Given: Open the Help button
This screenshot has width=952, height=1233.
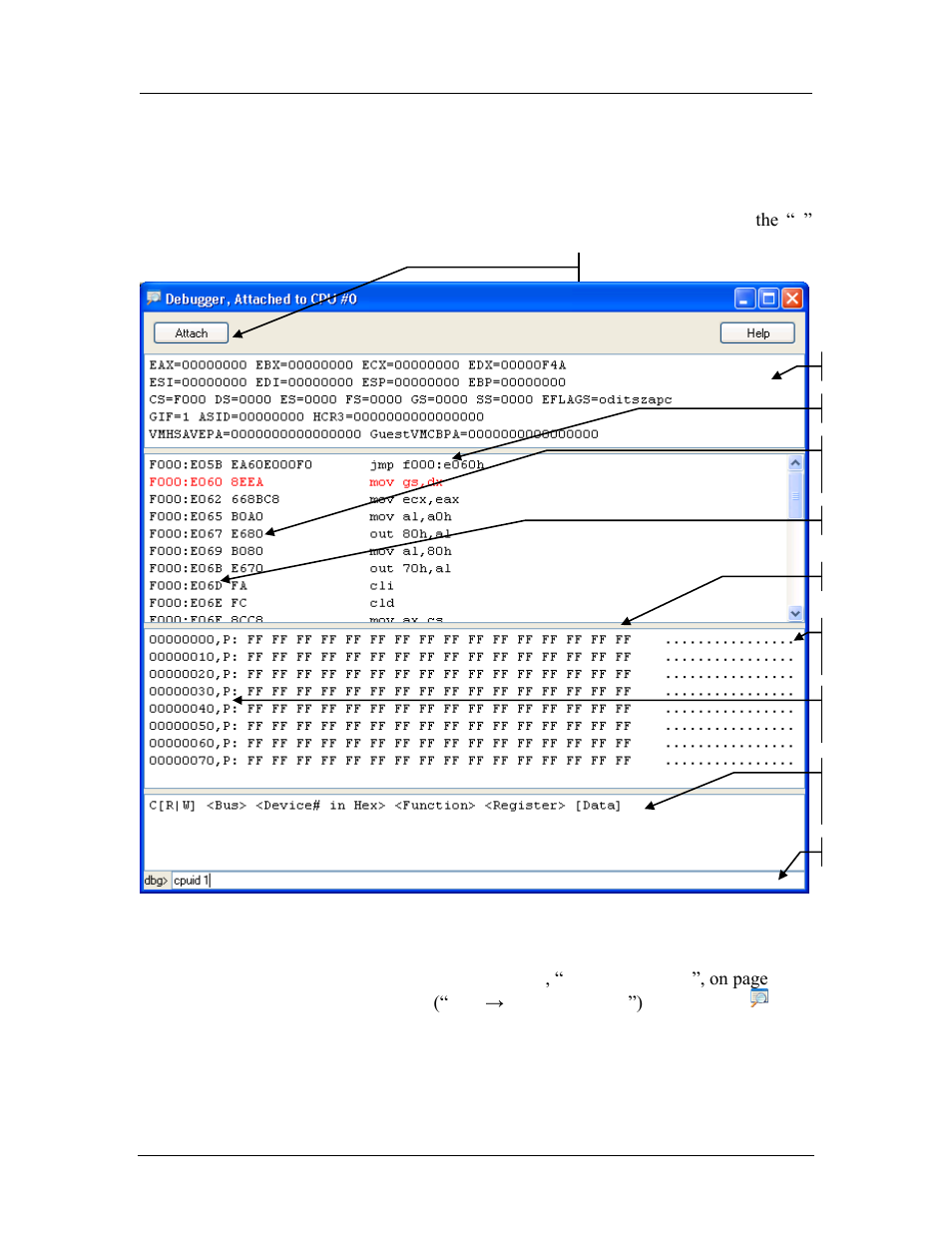Looking at the screenshot, I should pos(757,333).
